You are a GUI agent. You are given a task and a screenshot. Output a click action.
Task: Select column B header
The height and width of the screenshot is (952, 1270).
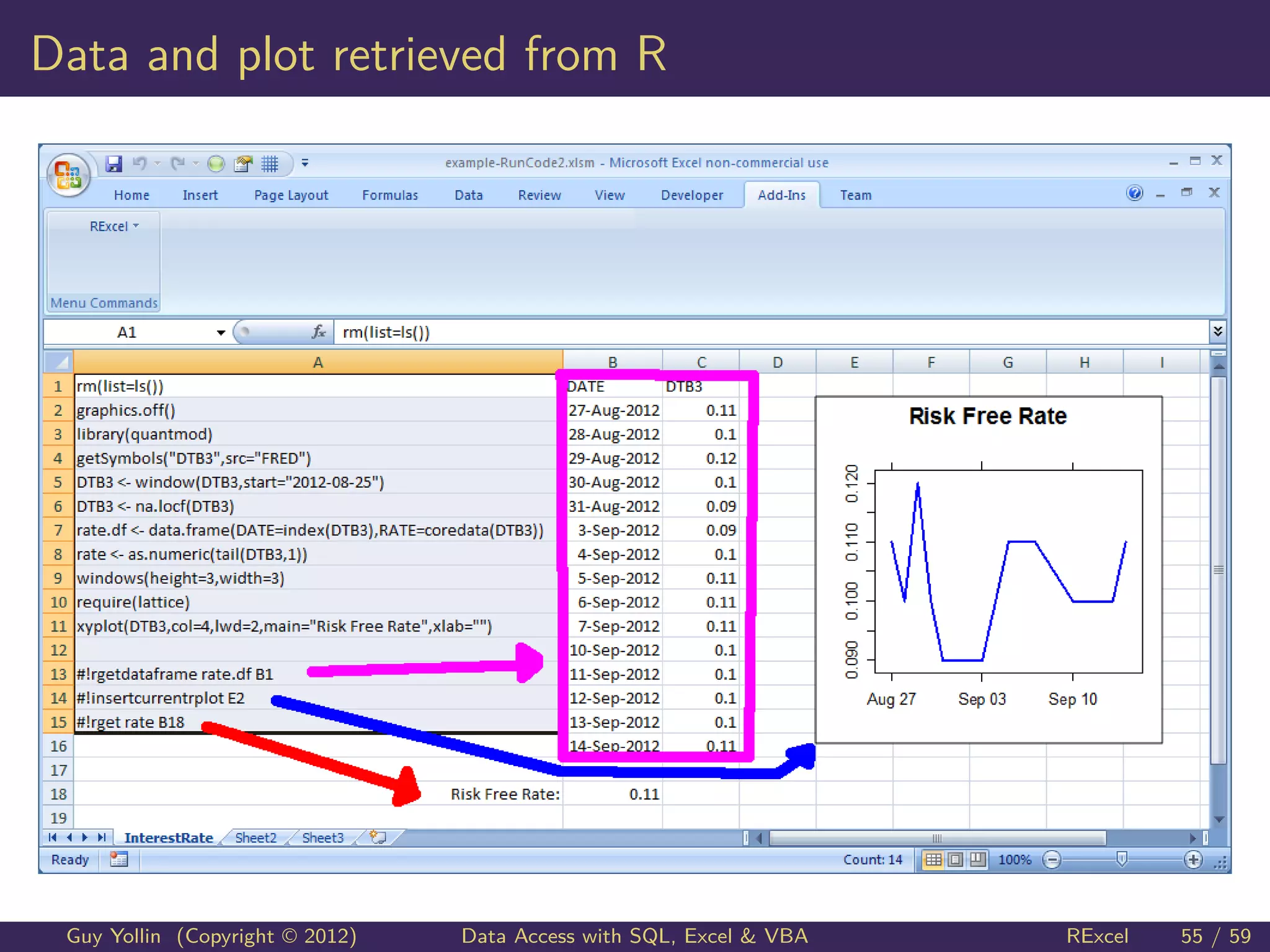click(x=613, y=362)
